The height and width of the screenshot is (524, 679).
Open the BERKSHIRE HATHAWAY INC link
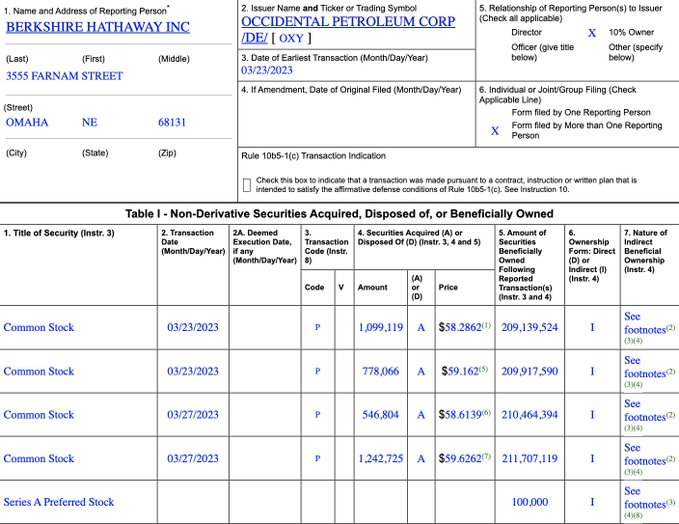(97, 27)
